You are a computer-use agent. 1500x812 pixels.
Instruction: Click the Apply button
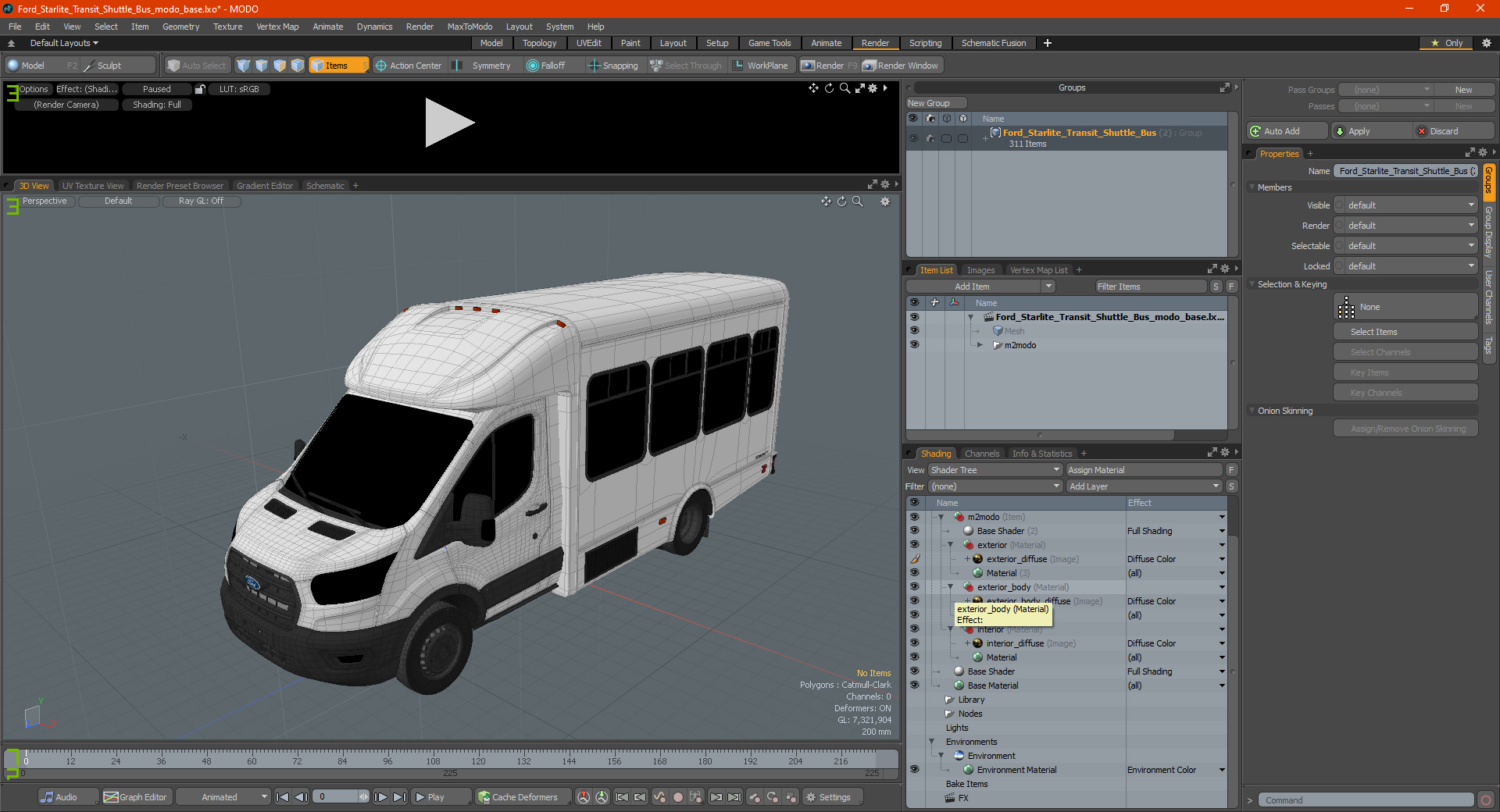(x=1373, y=131)
